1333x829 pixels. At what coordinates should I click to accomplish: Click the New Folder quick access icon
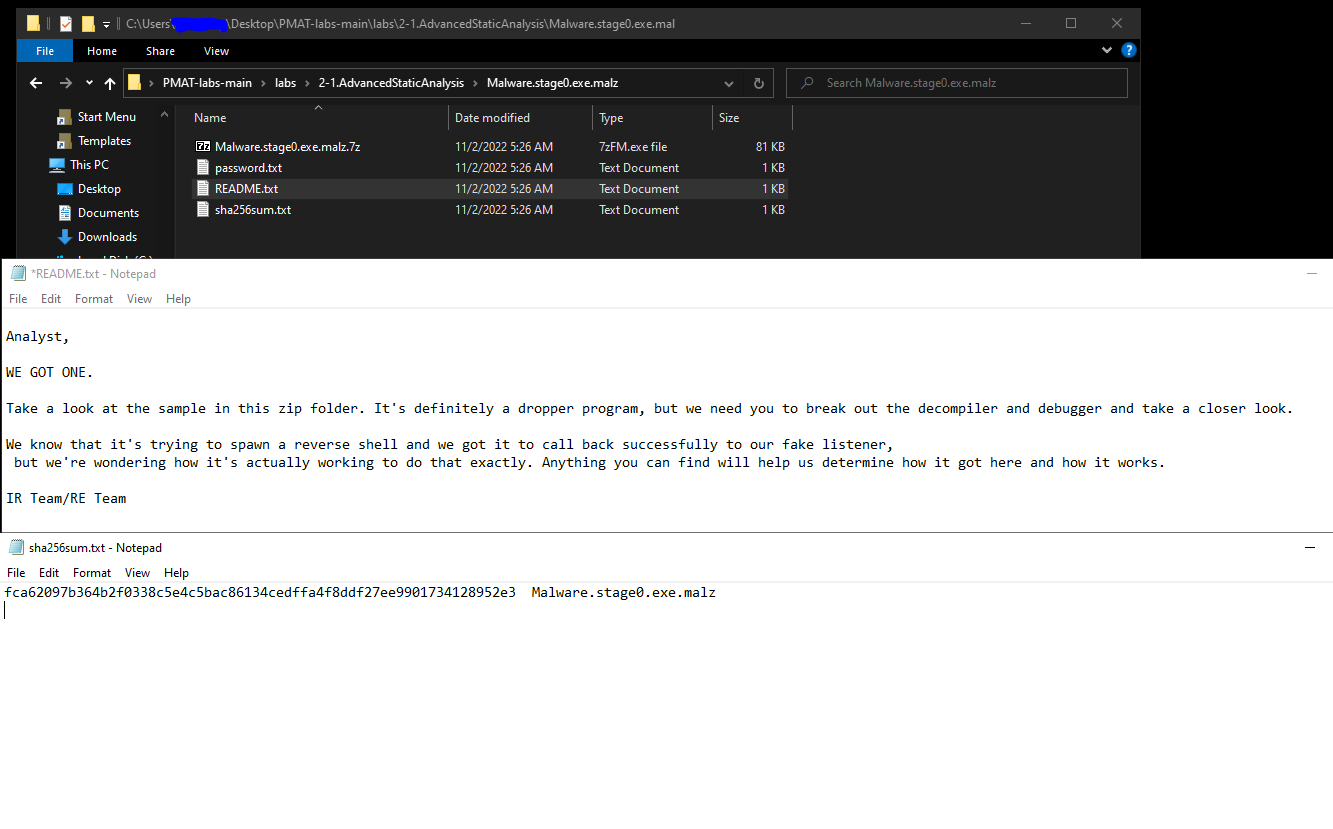pos(88,23)
